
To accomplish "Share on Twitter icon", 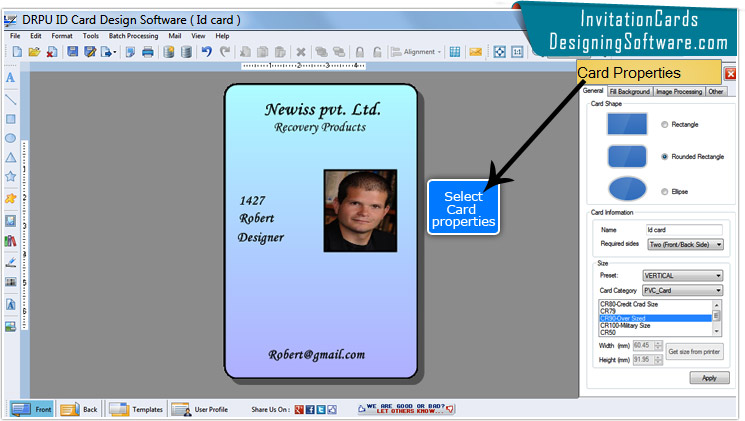I will point(321,409).
